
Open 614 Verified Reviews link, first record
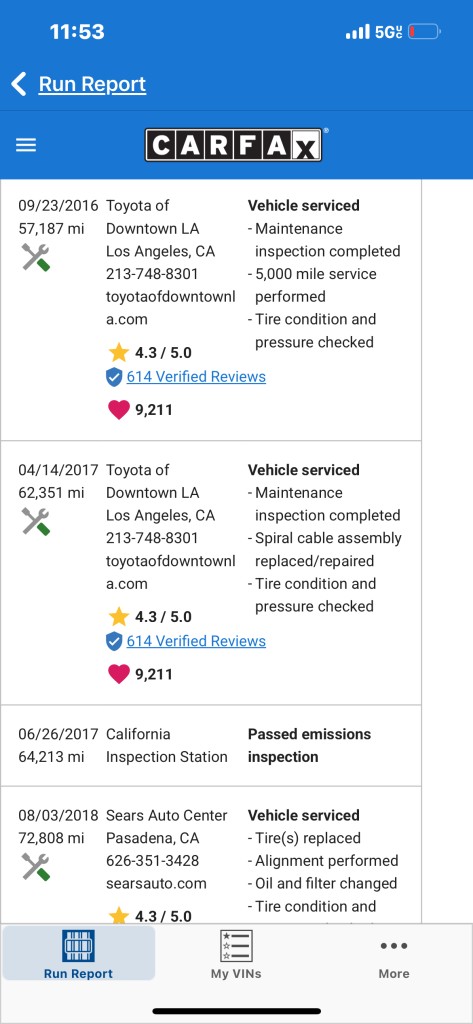[x=196, y=377]
